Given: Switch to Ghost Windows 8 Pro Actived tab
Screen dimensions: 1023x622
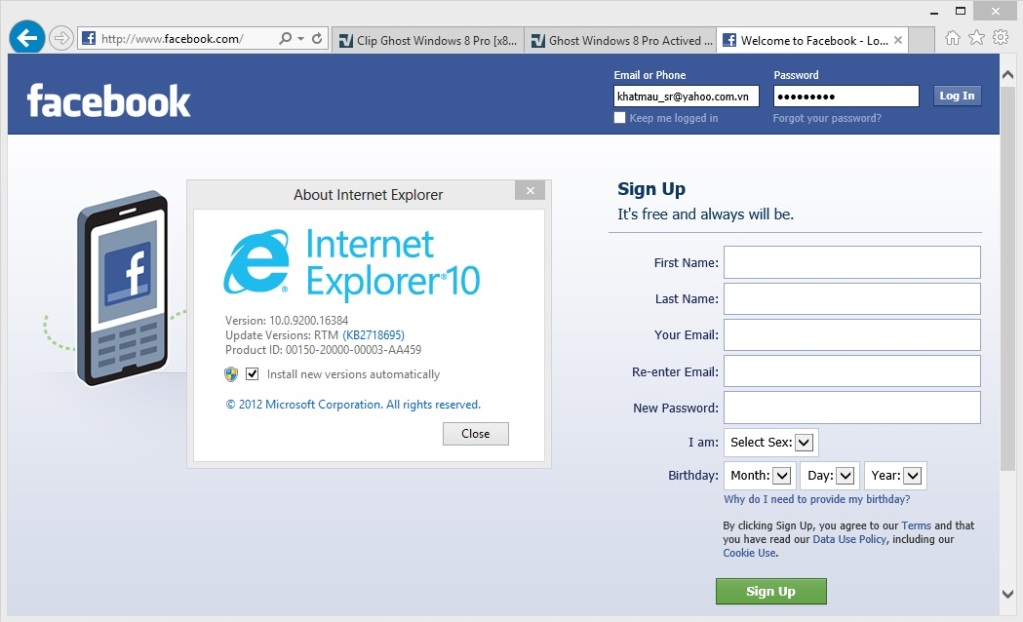Looking at the screenshot, I should click(x=622, y=40).
